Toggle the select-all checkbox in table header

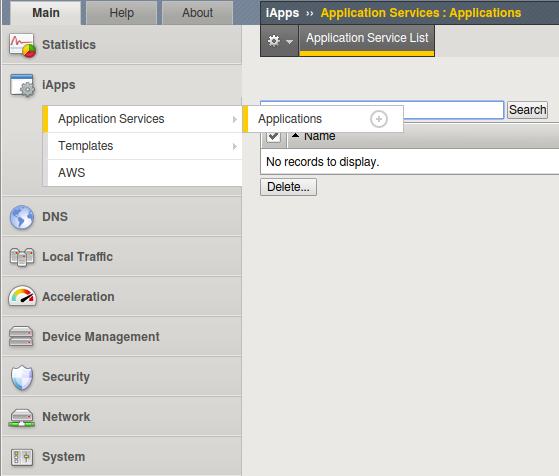(273, 137)
